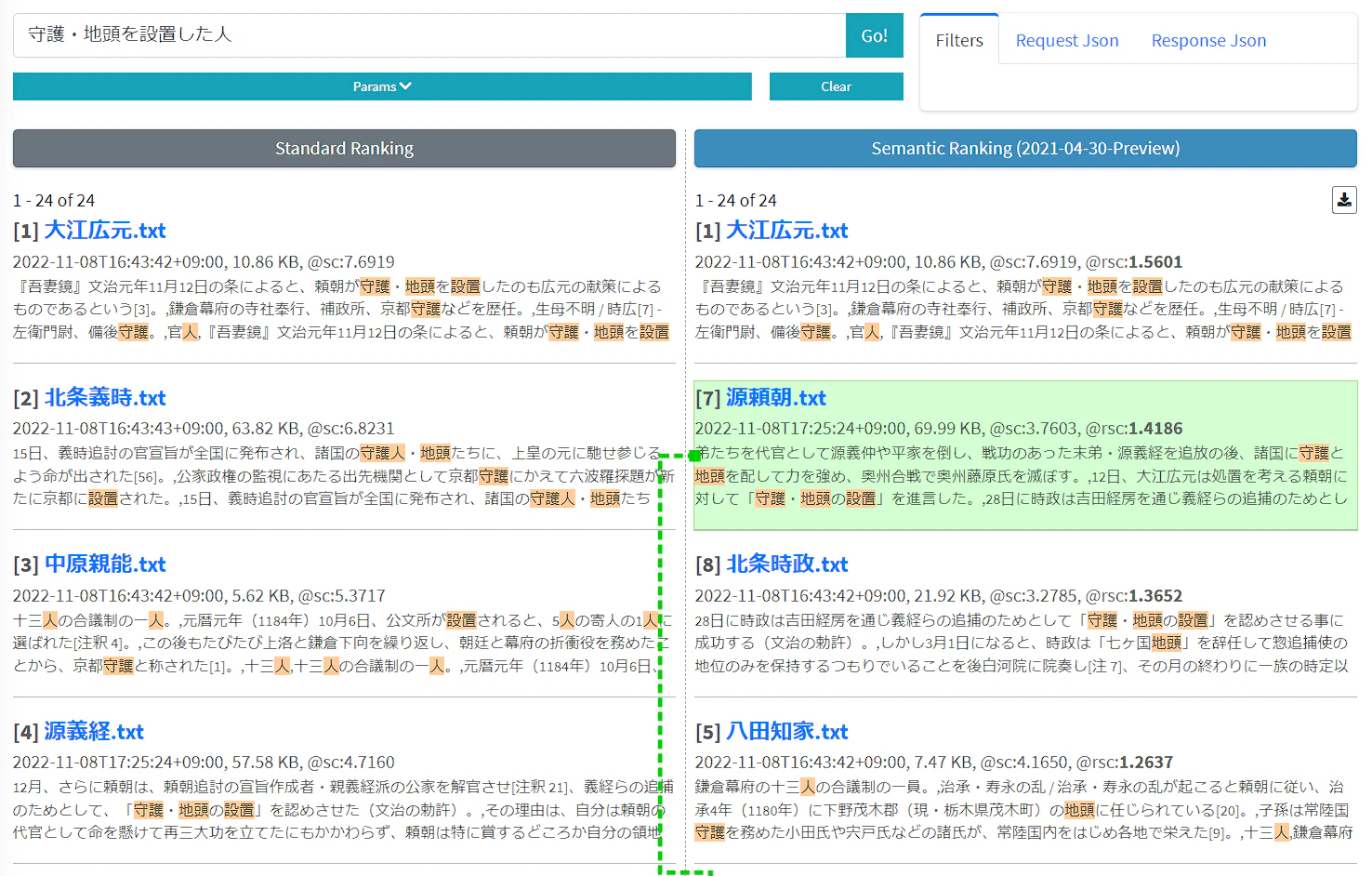Expand the Params chevron bar
Image resolution: width=1372 pixels, height=876 pixels.
[x=382, y=86]
